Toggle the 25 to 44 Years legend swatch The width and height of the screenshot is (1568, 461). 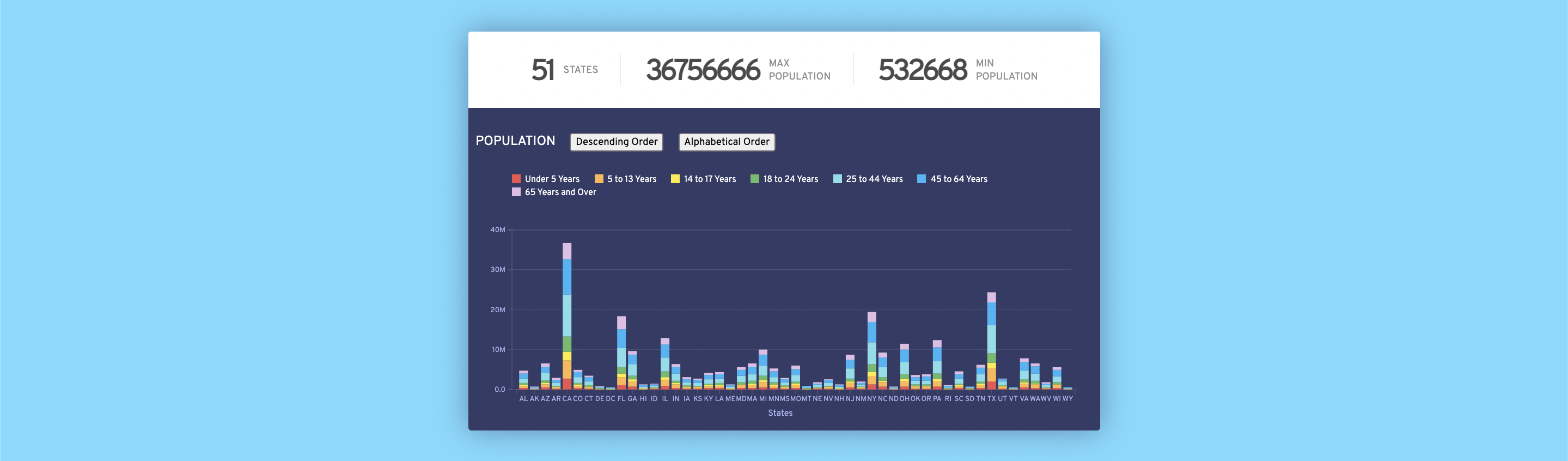coord(838,179)
